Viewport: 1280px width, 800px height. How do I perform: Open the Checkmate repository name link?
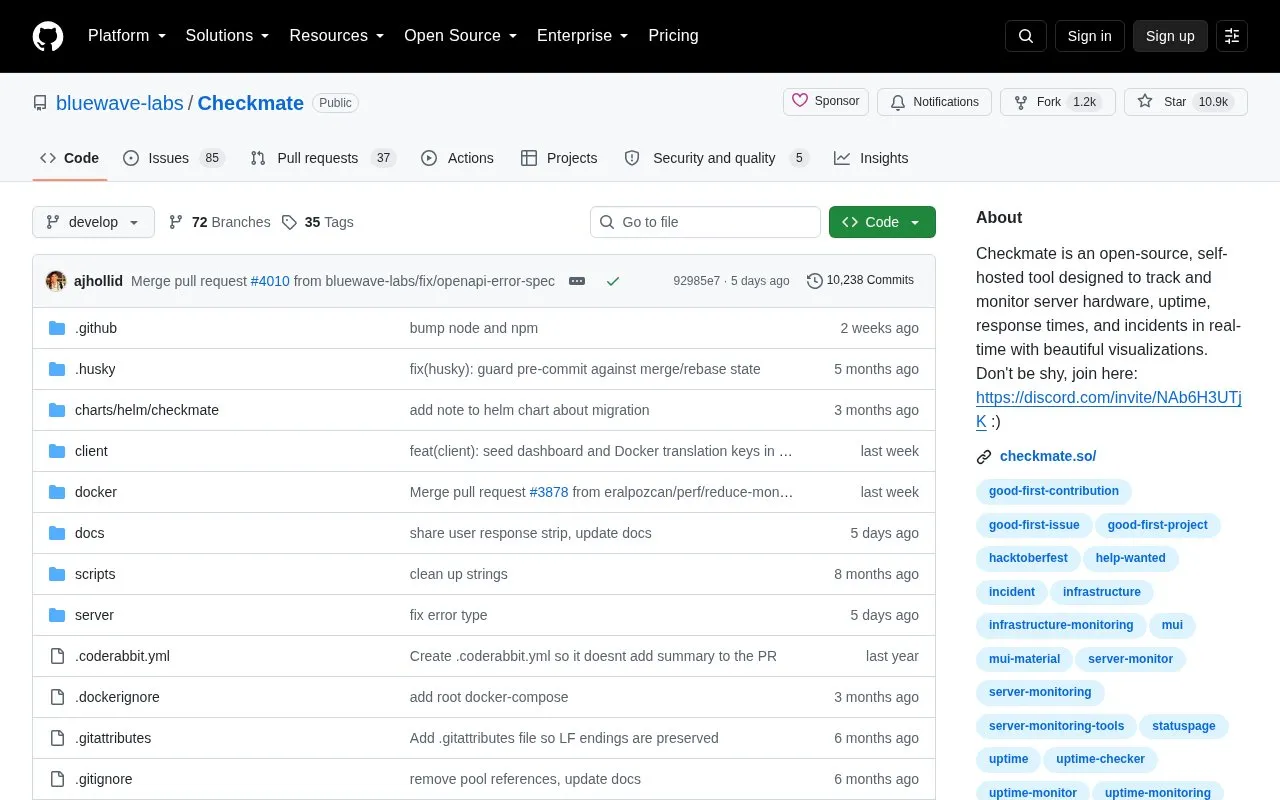pyautogui.click(x=251, y=103)
